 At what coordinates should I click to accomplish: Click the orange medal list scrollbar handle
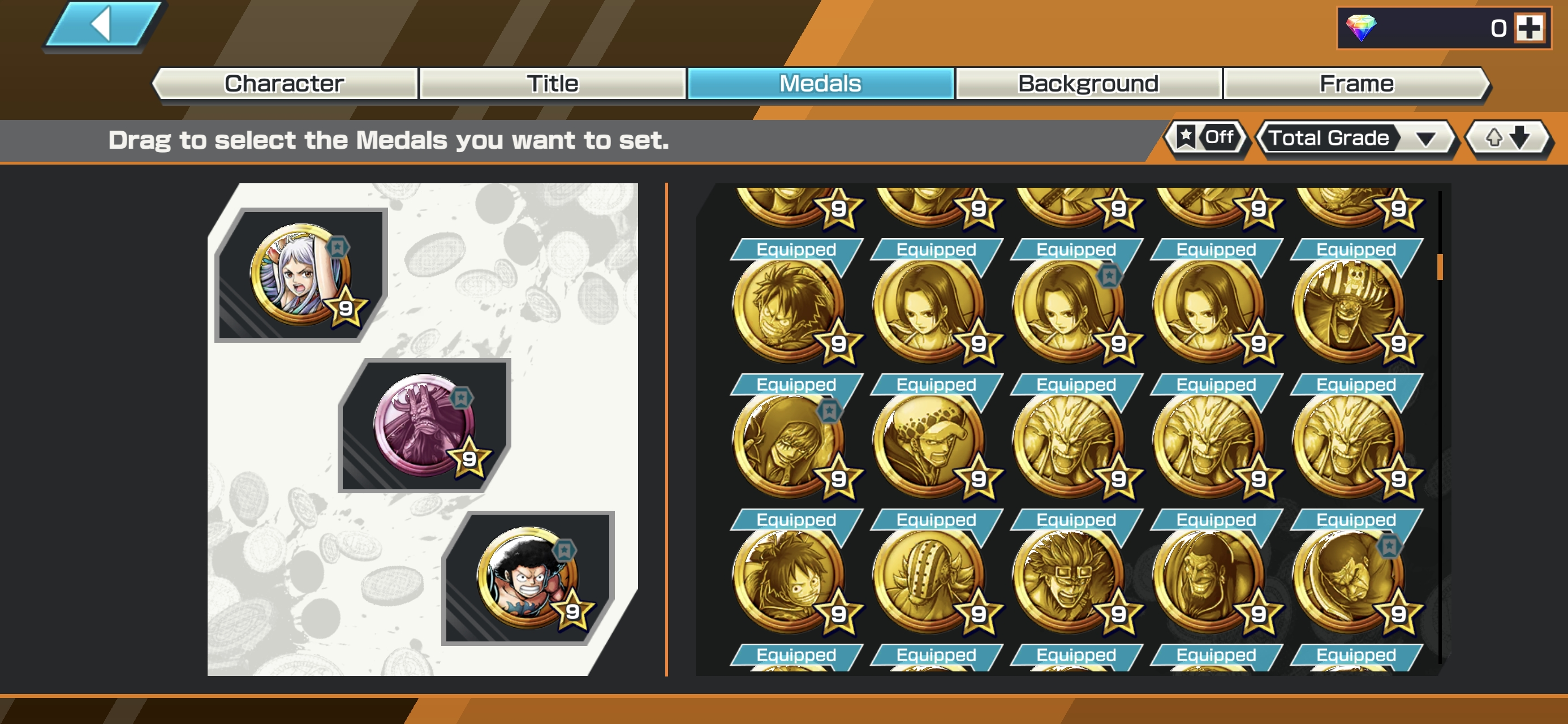1440,268
